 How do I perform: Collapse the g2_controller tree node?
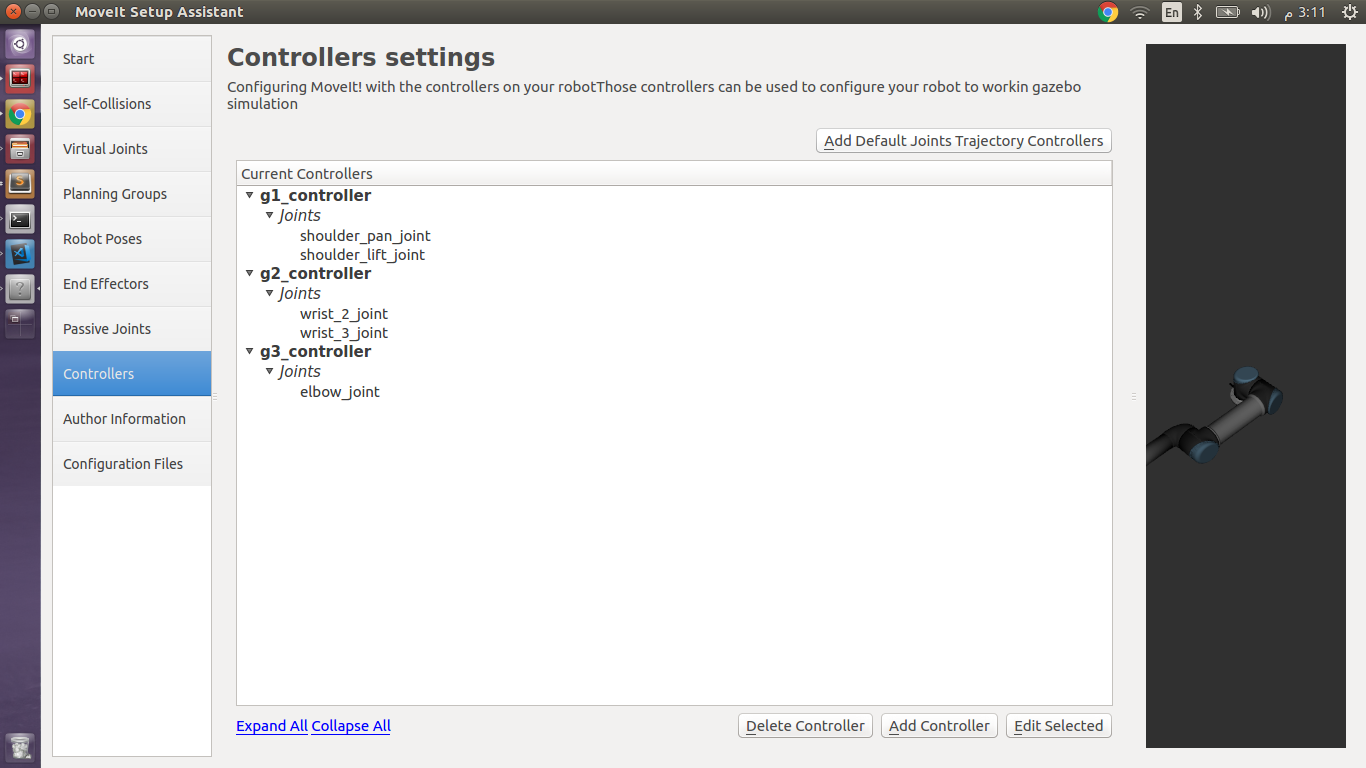(x=250, y=274)
